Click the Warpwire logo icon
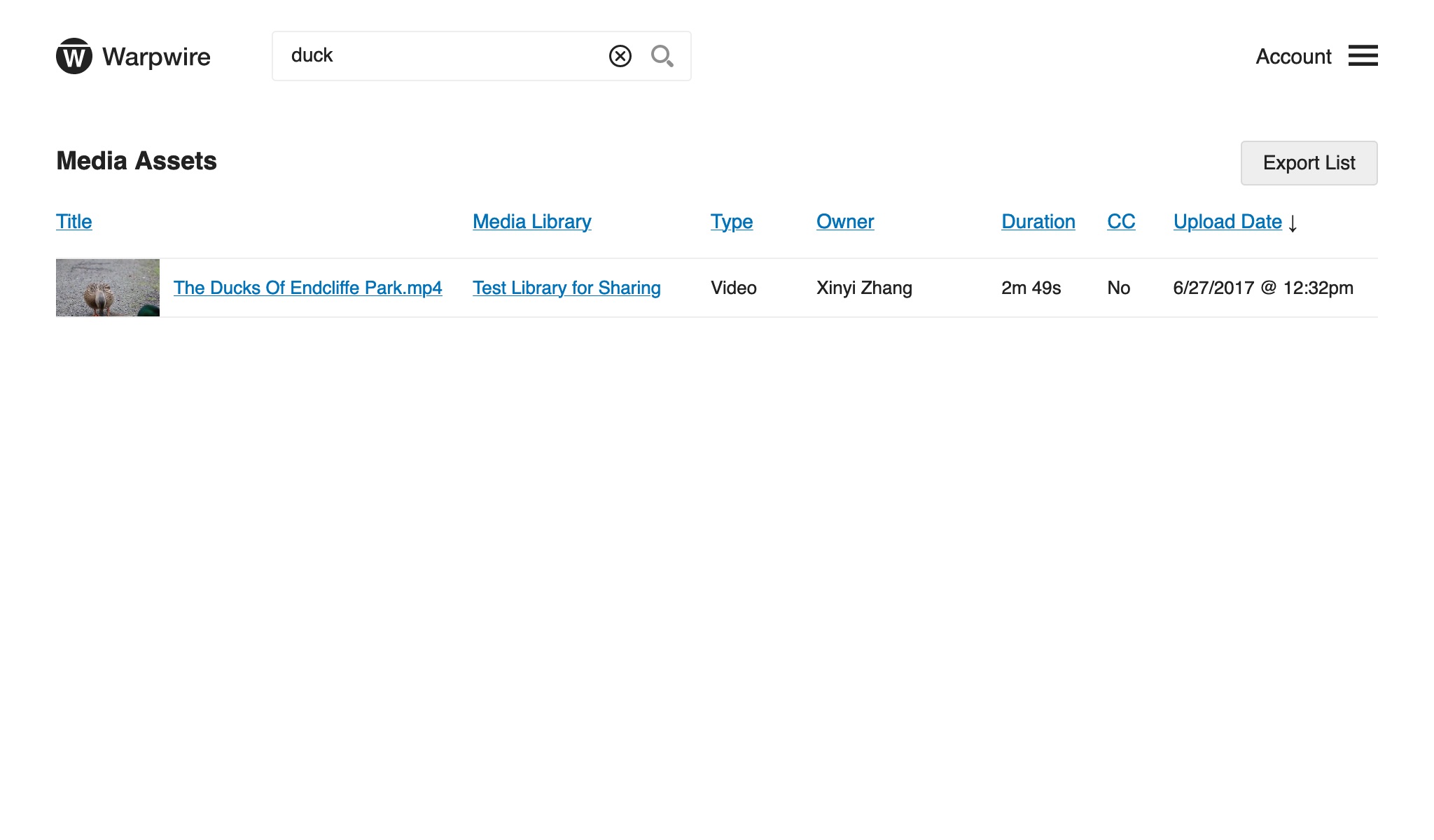Screen dimensions: 1434x840 73,56
